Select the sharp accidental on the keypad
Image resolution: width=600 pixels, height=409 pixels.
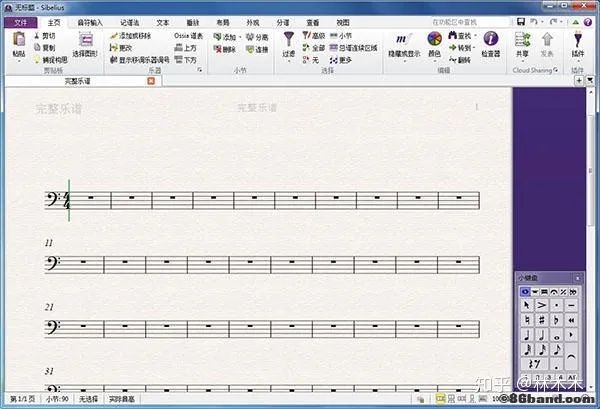click(x=541, y=320)
